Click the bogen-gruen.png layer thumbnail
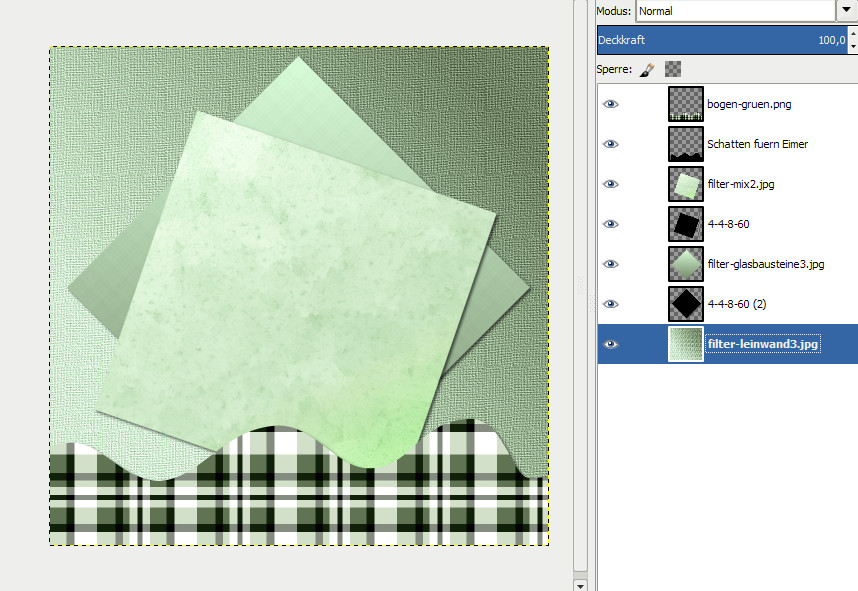Image resolution: width=858 pixels, height=591 pixels. [685, 104]
